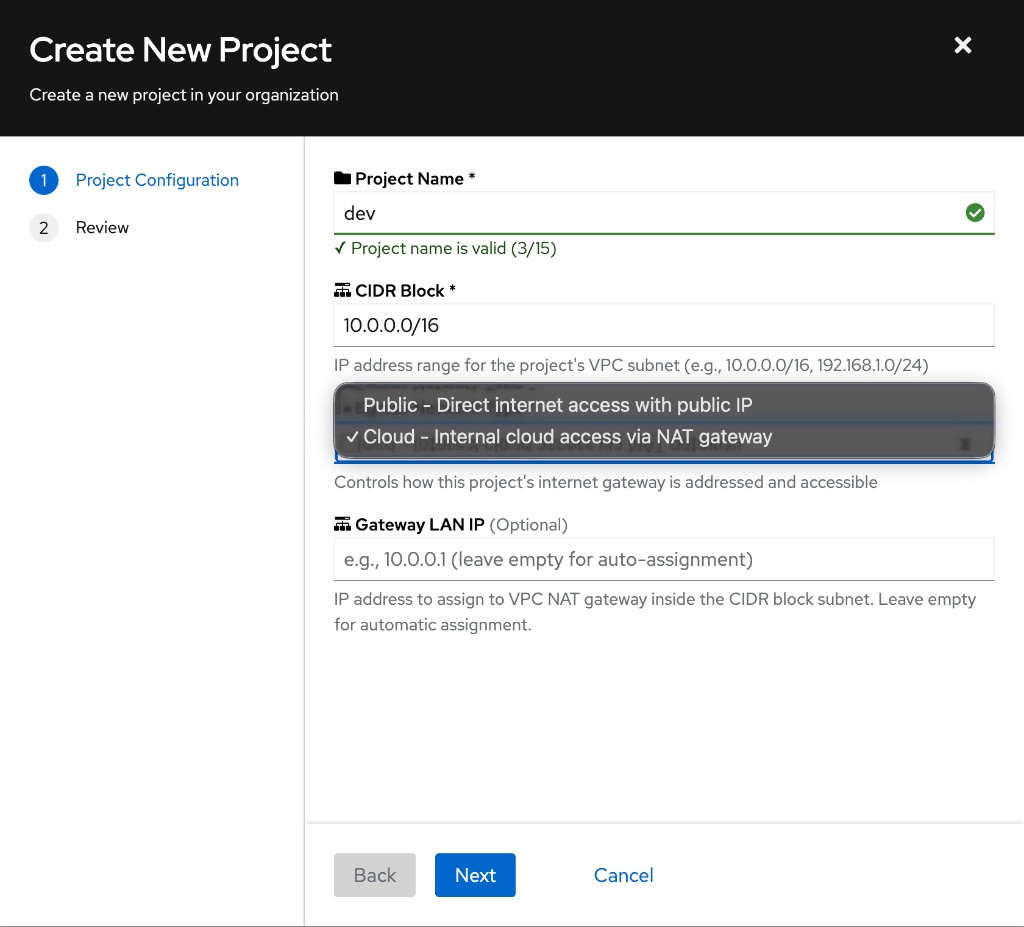
Task: Click the step 1 circle indicator
Action: [x=43, y=180]
